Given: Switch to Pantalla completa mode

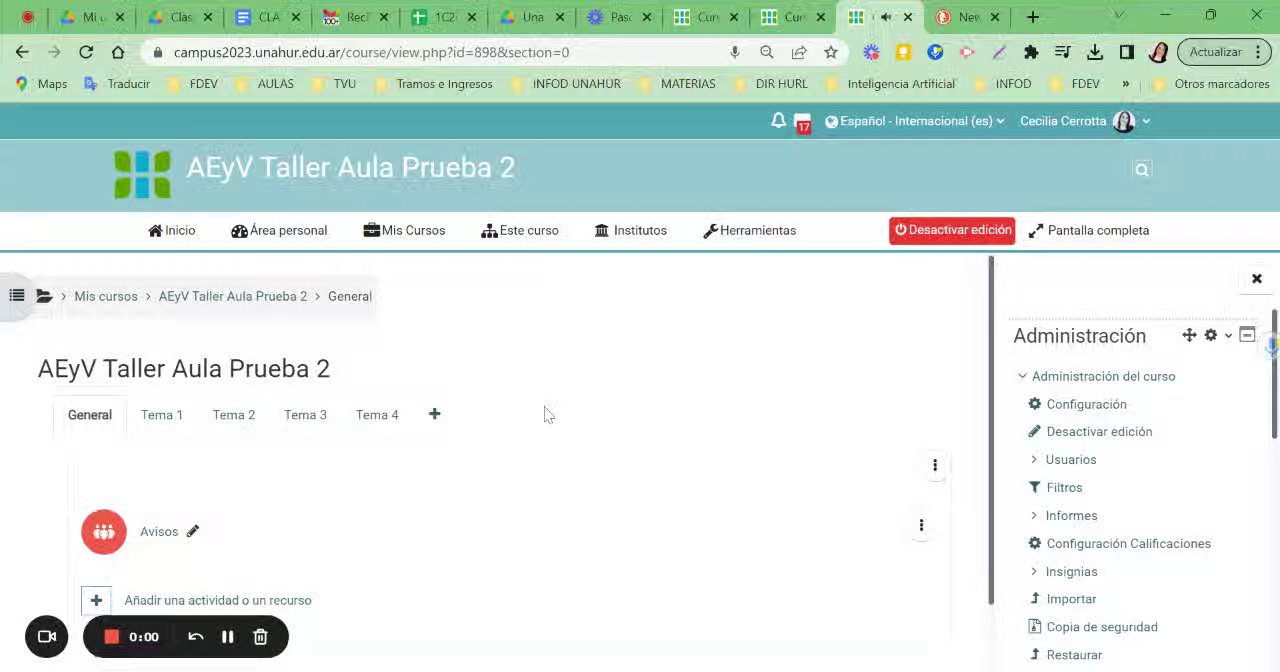Looking at the screenshot, I should coord(1089,230).
